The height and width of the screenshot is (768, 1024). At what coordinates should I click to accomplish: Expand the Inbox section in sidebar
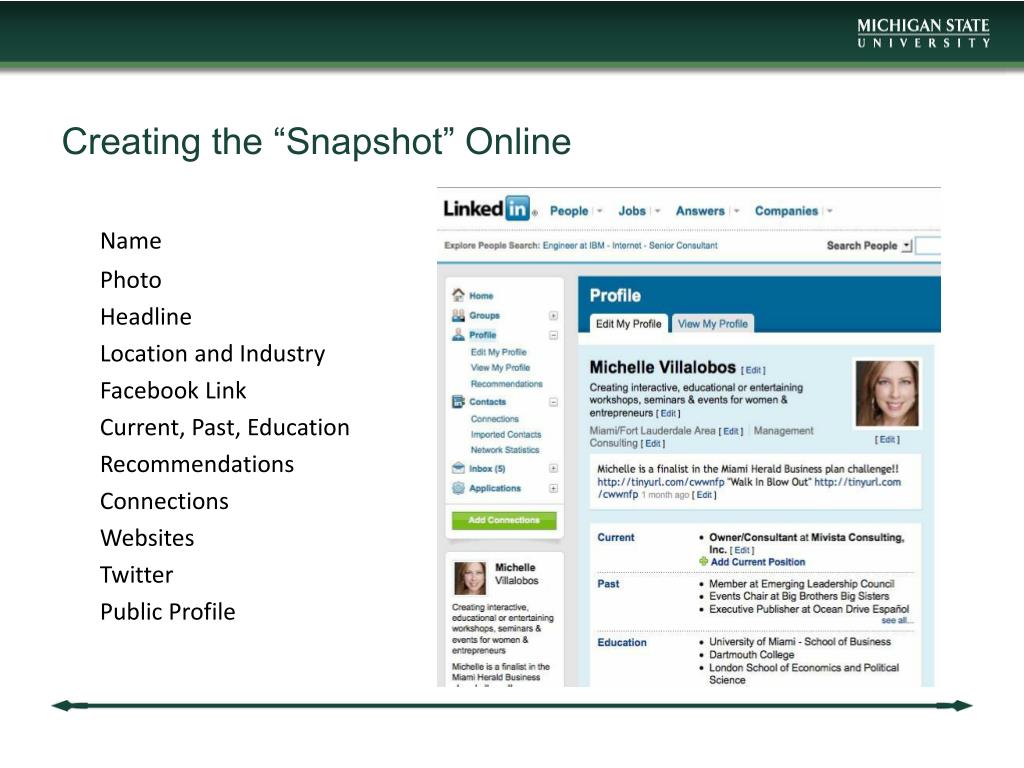point(553,468)
